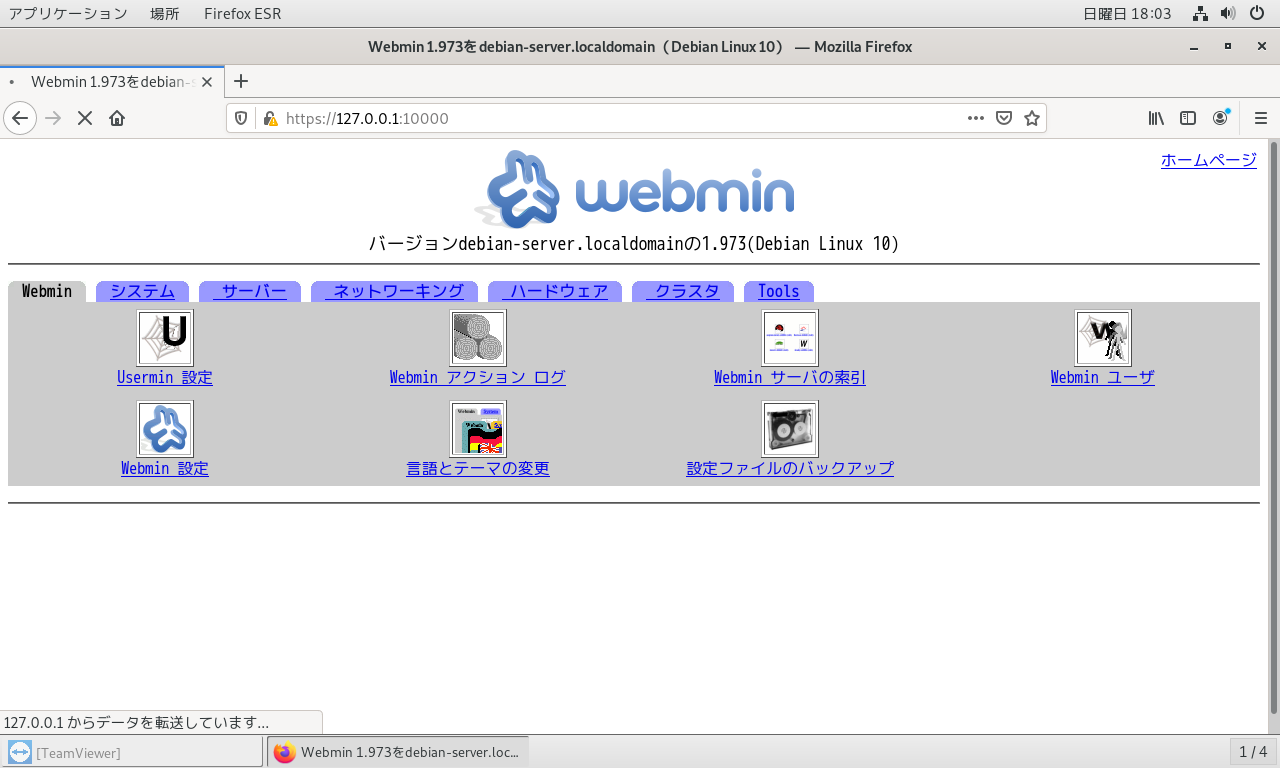Open the 場所 menu
The image size is (1280, 768).
coord(165,14)
